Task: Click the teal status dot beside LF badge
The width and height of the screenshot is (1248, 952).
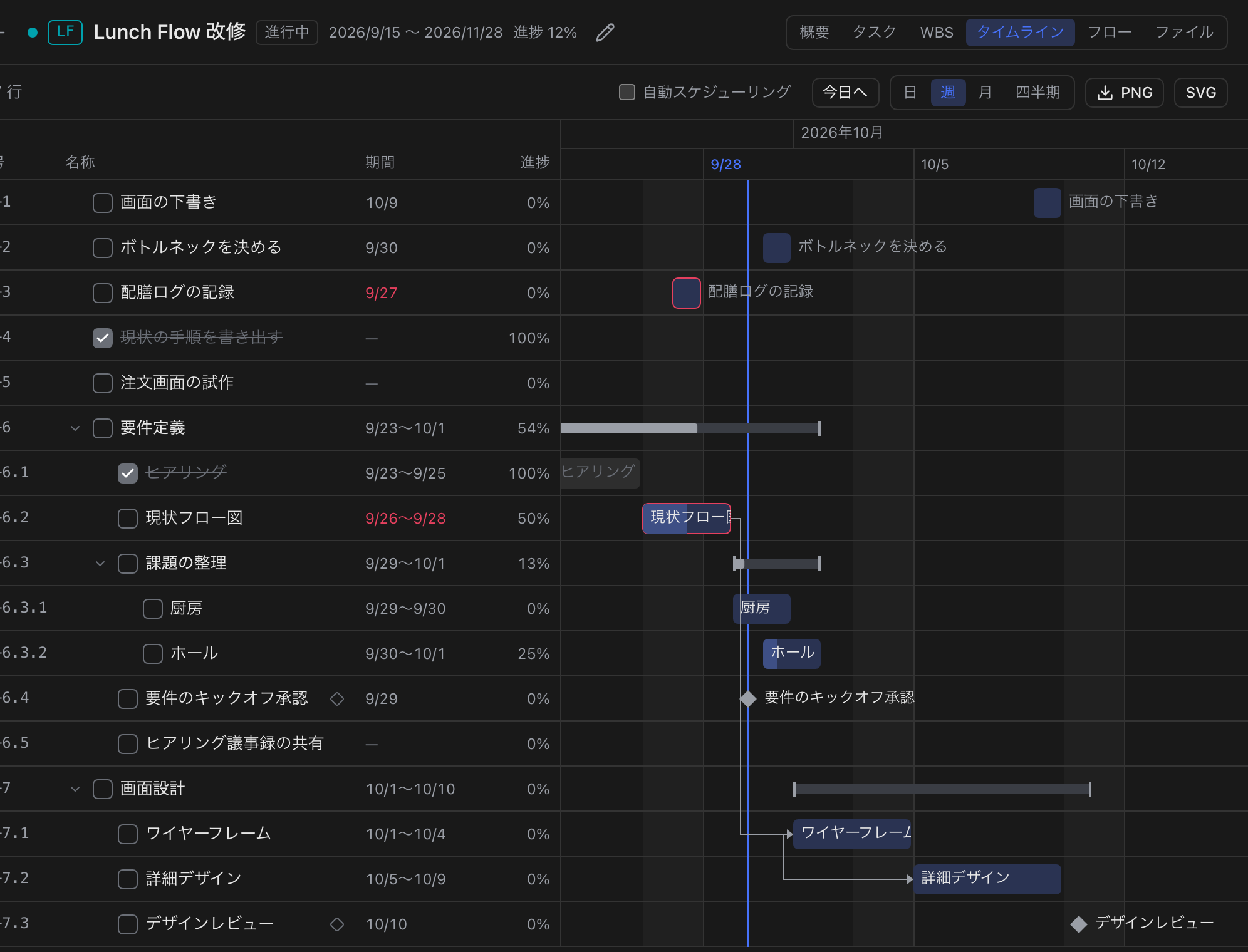Action: (33, 33)
